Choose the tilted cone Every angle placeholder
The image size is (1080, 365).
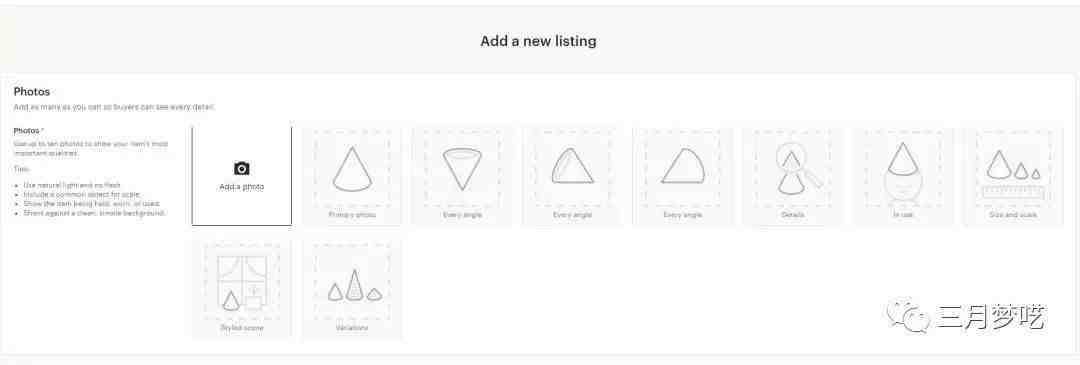pyautogui.click(x=572, y=166)
